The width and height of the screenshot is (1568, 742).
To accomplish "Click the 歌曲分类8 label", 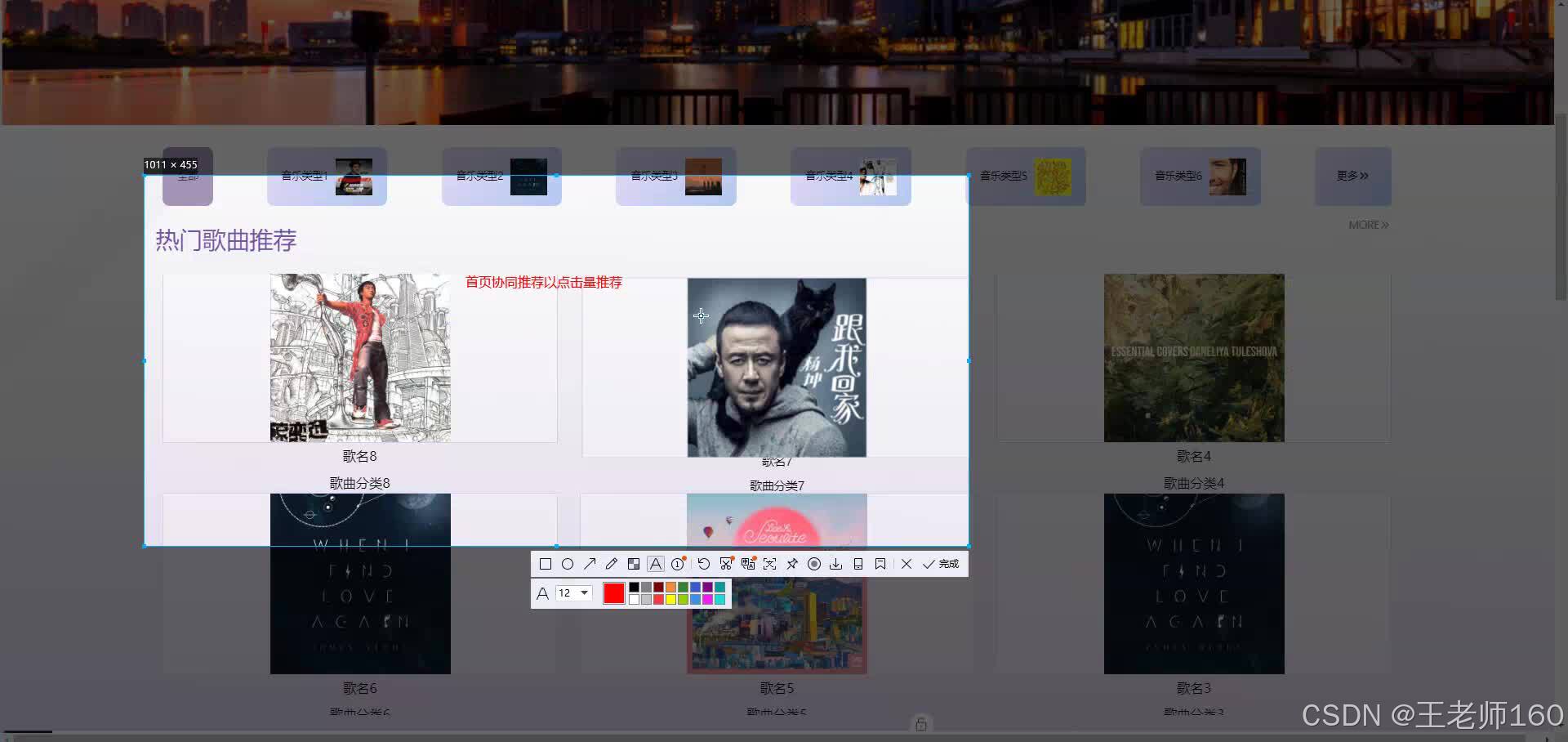I will coord(360,483).
